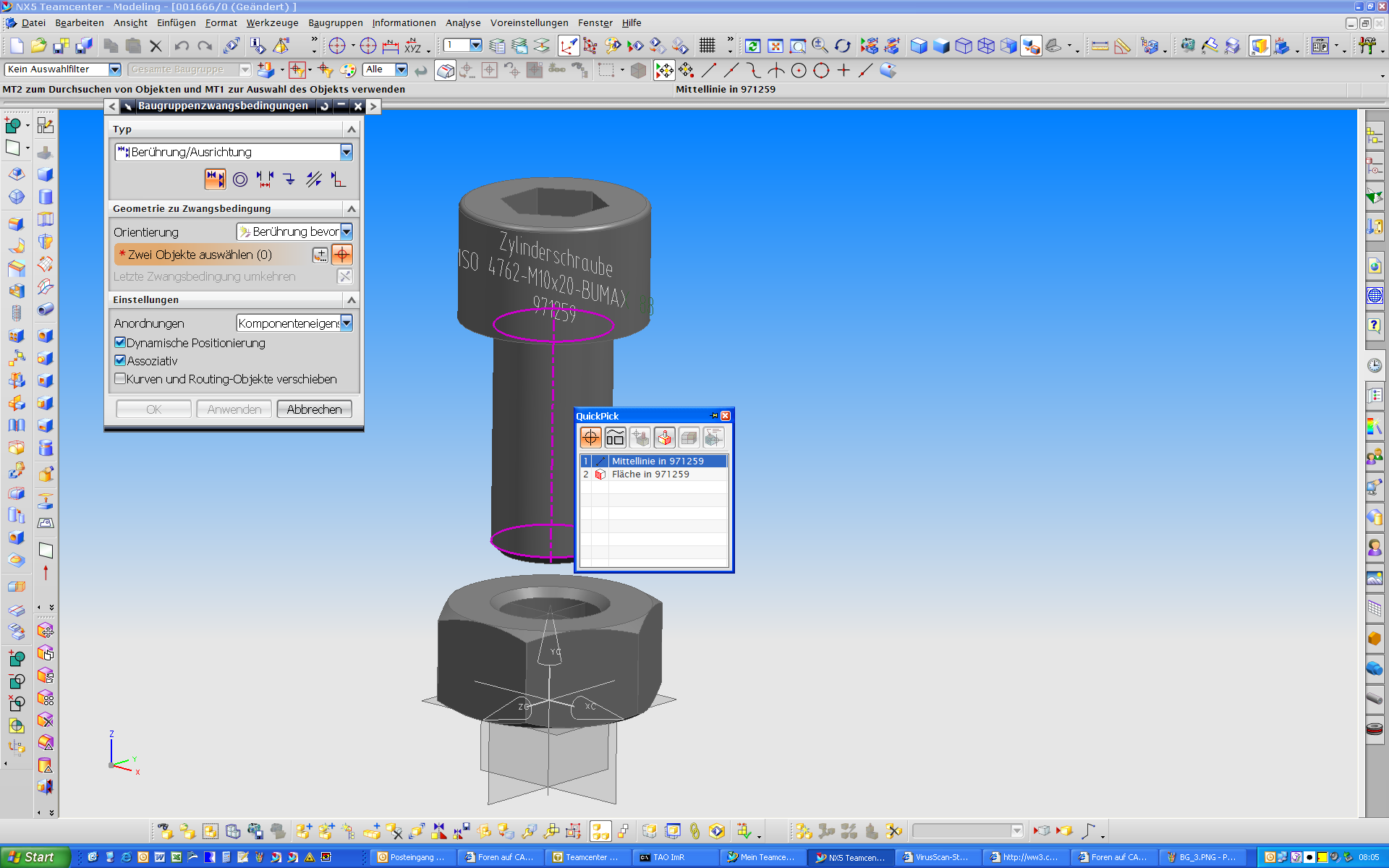Click first crosshair icon in QuickPick
Image resolution: width=1389 pixels, height=868 pixels.
point(590,438)
